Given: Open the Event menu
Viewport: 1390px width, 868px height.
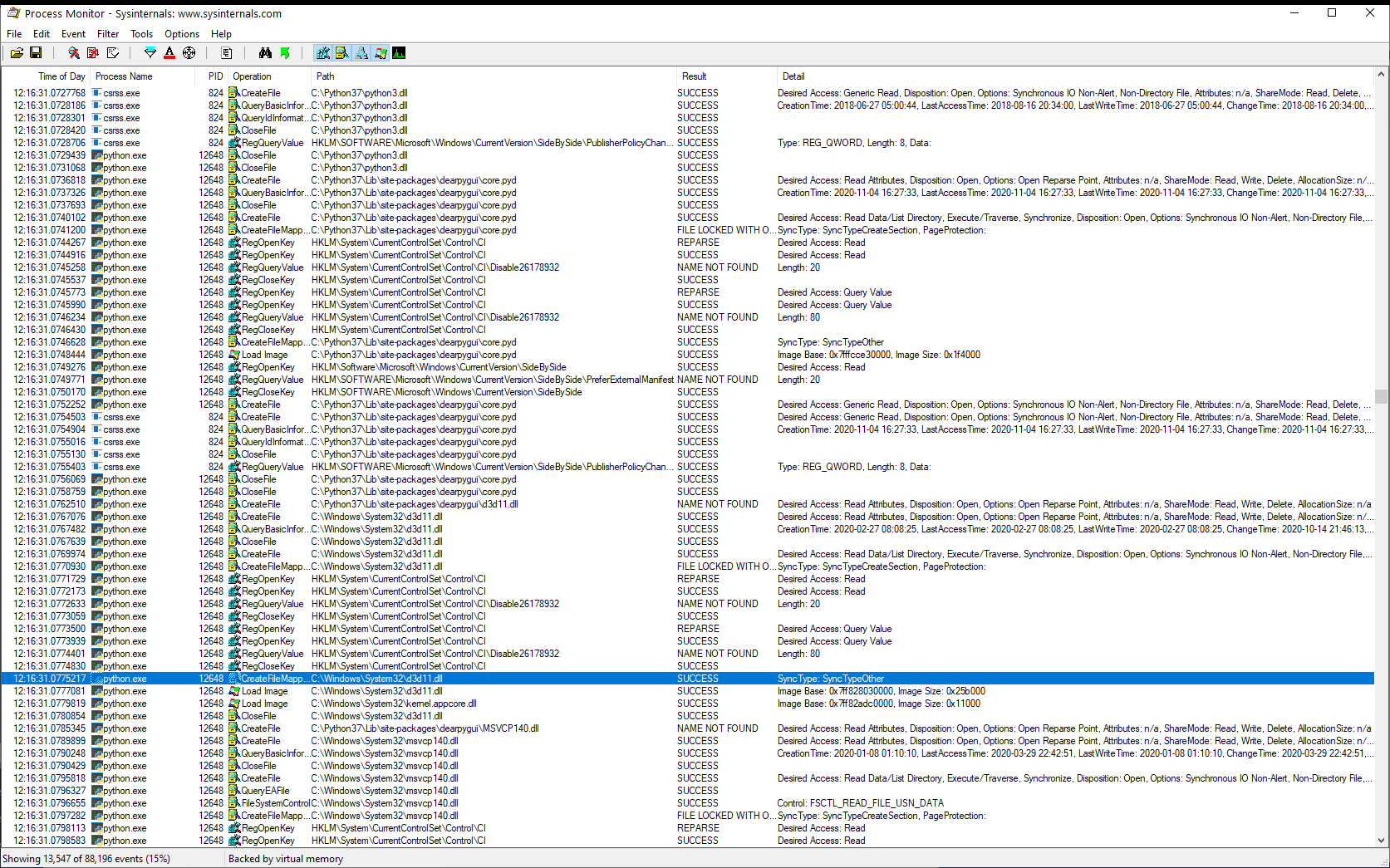Looking at the screenshot, I should (73, 34).
